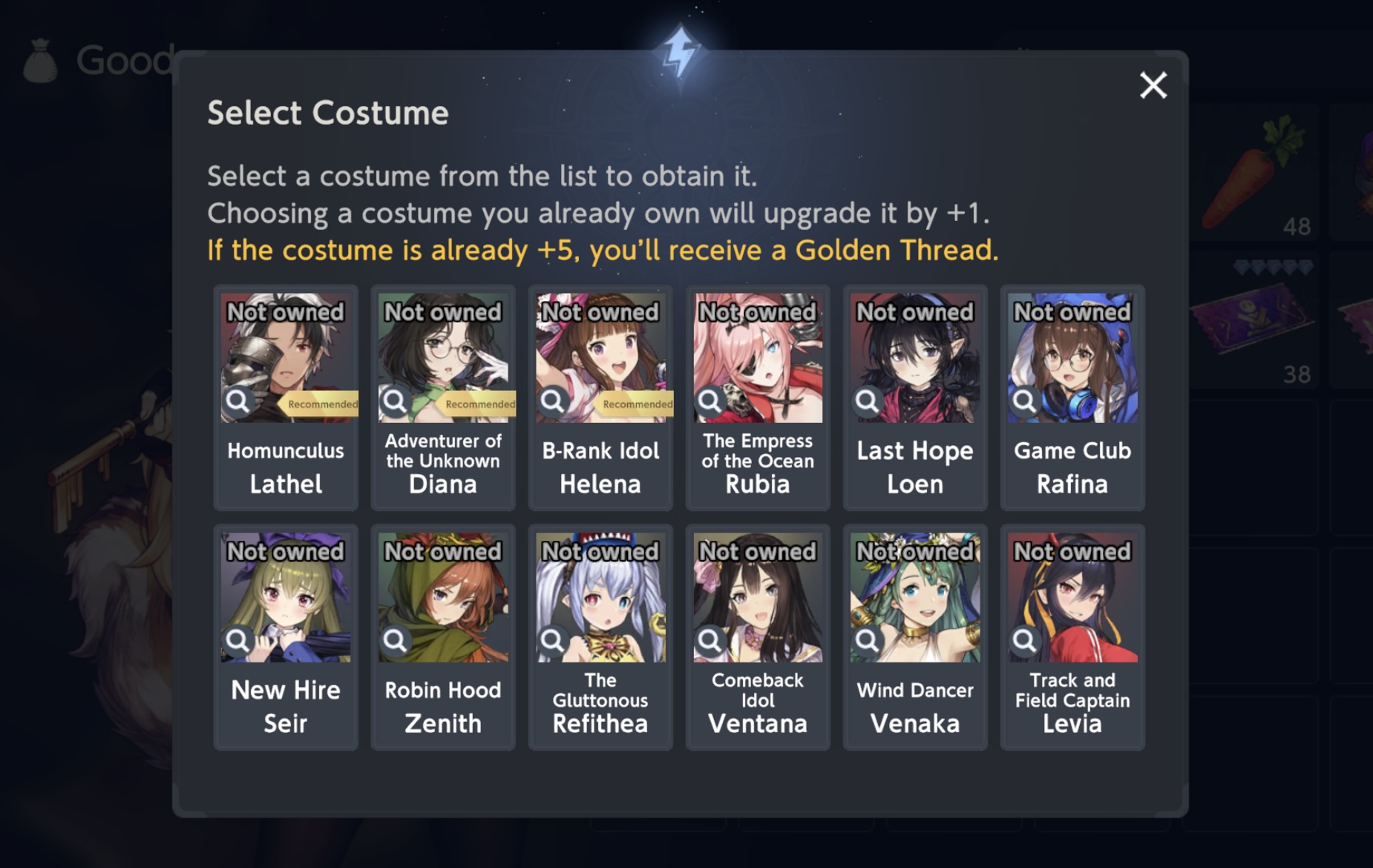Open Robin Hood Zenith magnifier preview
Image resolution: width=1373 pixels, height=868 pixels.
(396, 640)
